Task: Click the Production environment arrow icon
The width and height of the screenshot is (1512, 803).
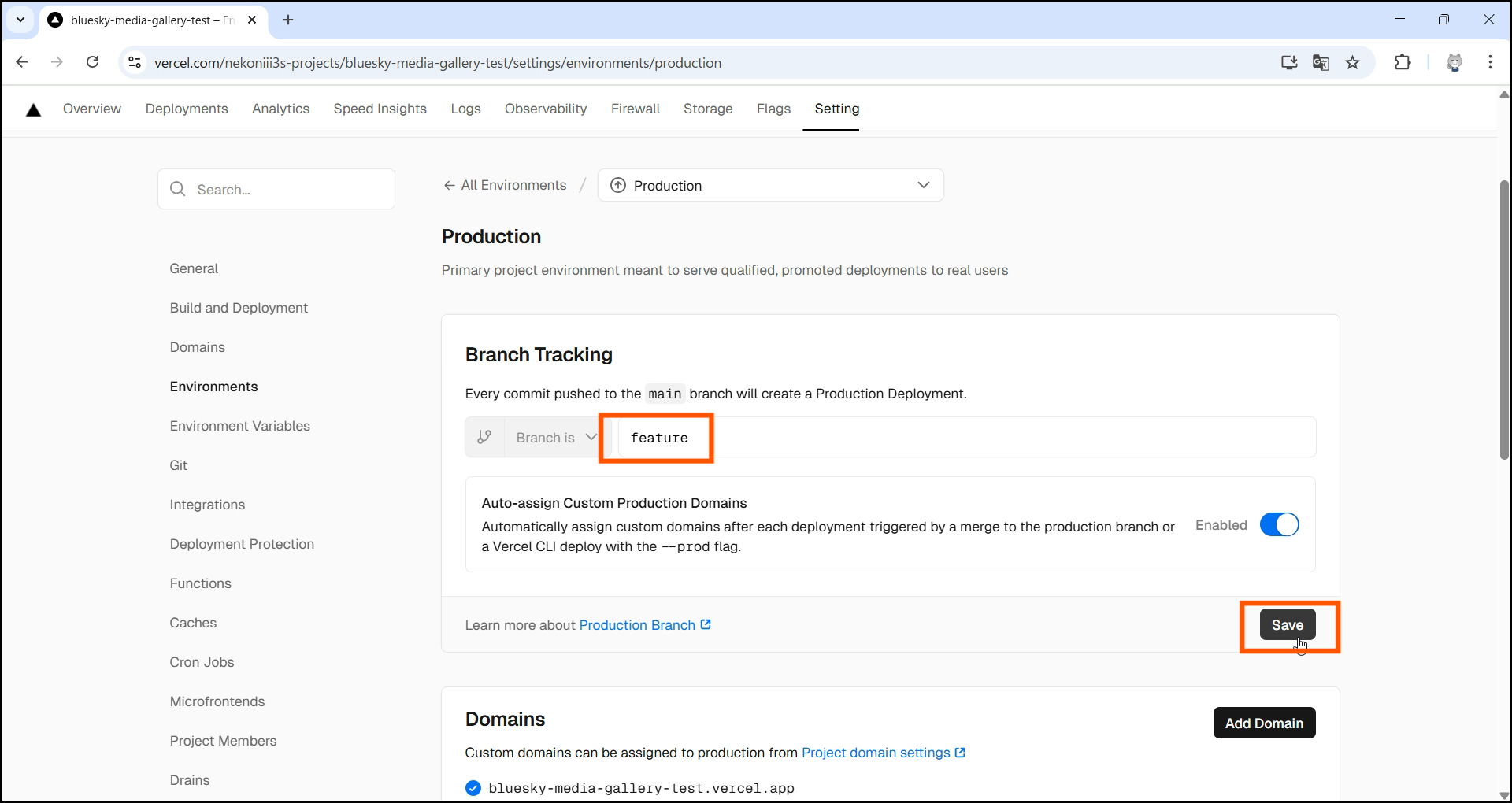Action: pos(618,185)
